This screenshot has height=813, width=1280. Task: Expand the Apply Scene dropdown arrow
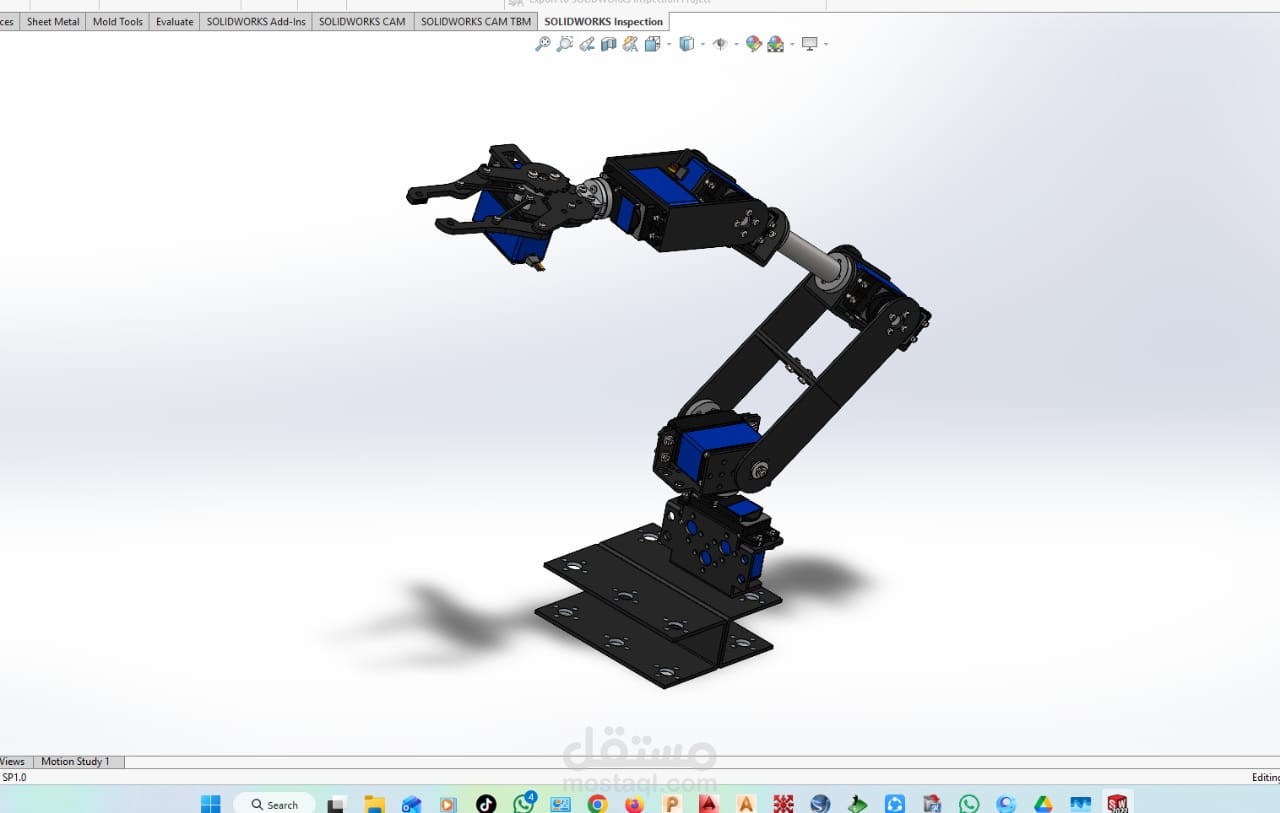tap(792, 44)
